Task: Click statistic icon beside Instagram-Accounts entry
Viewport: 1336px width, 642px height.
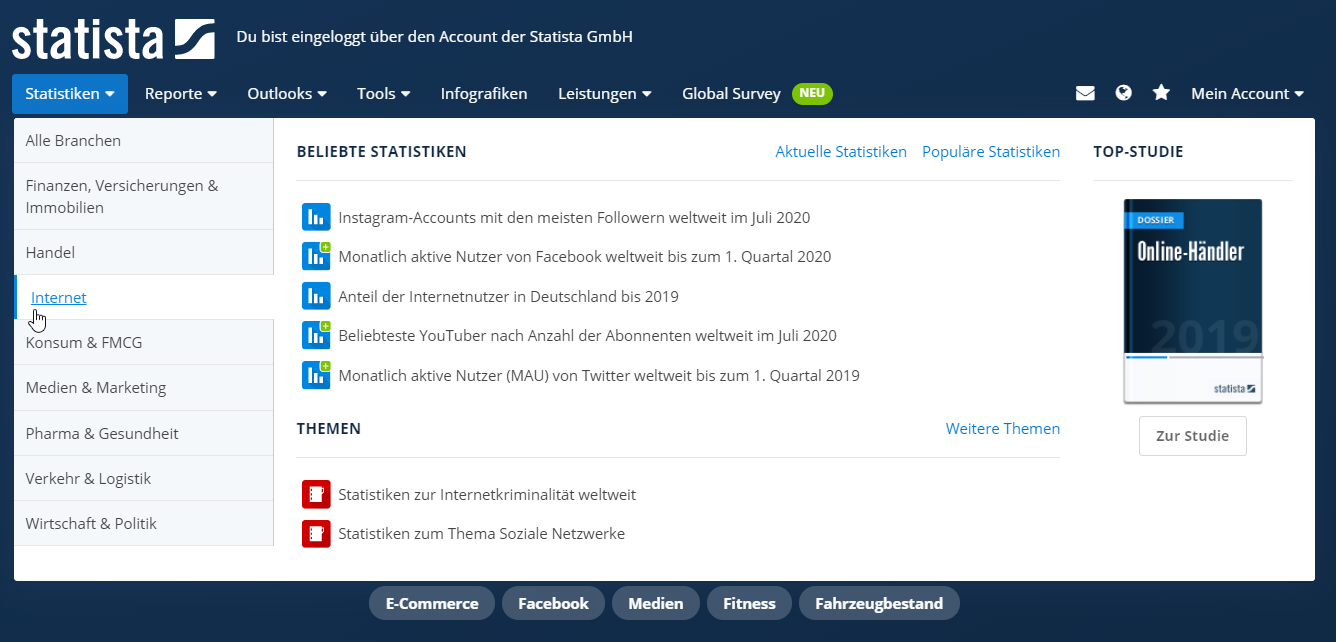Action: (x=316, y=216)
